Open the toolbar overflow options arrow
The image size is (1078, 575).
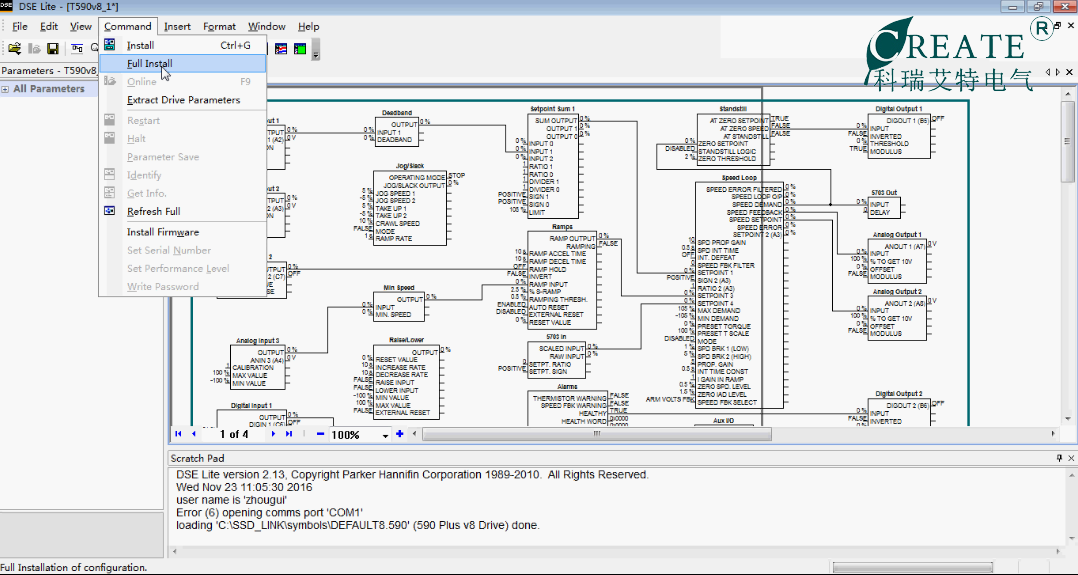316,50
